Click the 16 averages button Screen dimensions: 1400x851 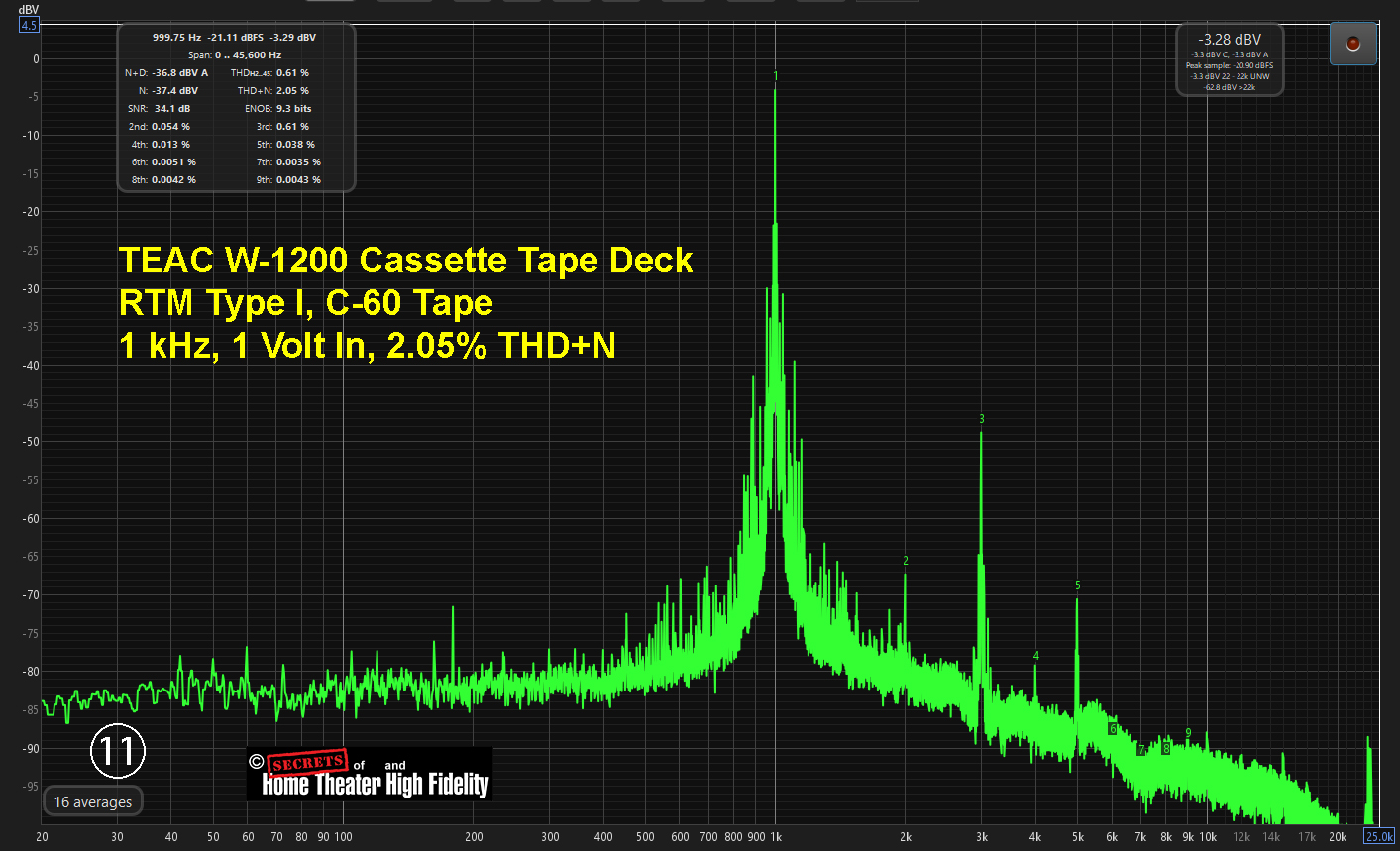[93, 801]
